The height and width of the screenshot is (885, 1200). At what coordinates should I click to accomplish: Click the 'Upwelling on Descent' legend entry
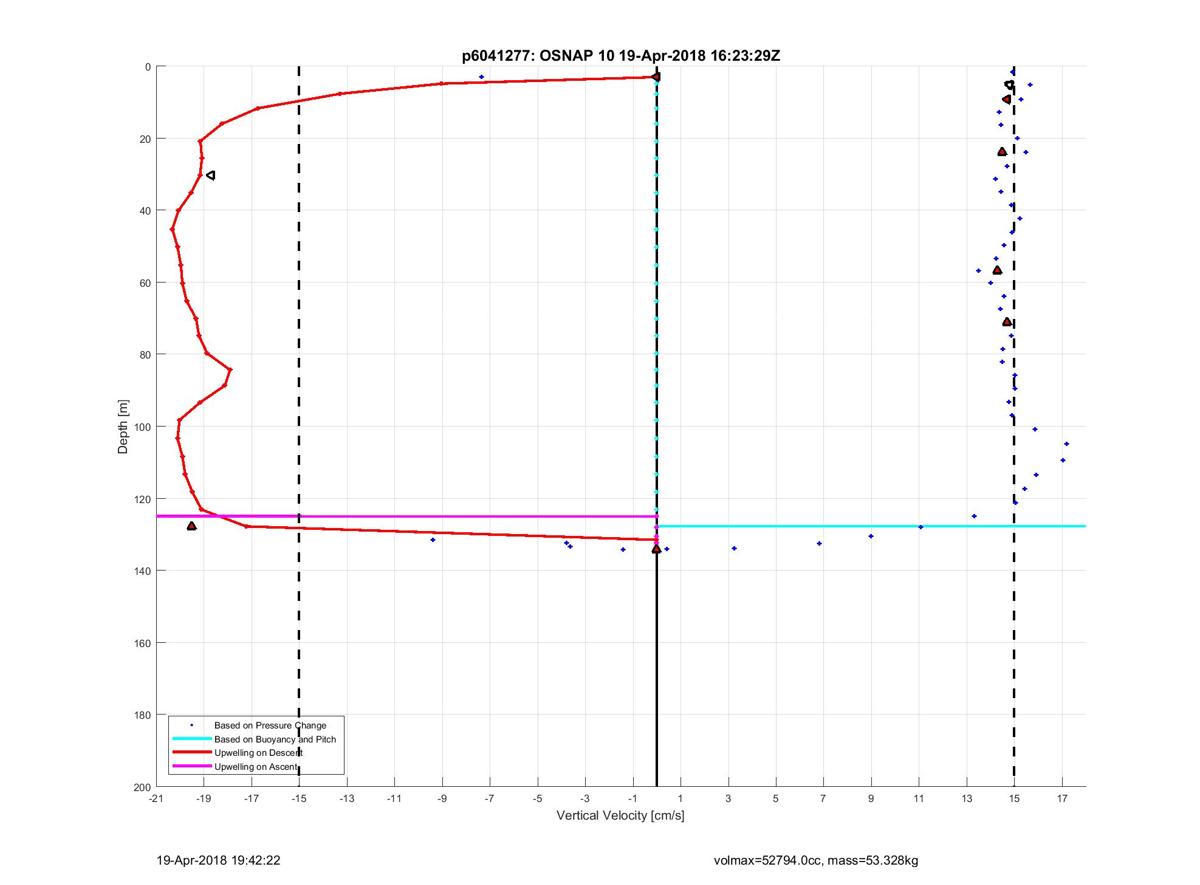(x=258, y=752)
